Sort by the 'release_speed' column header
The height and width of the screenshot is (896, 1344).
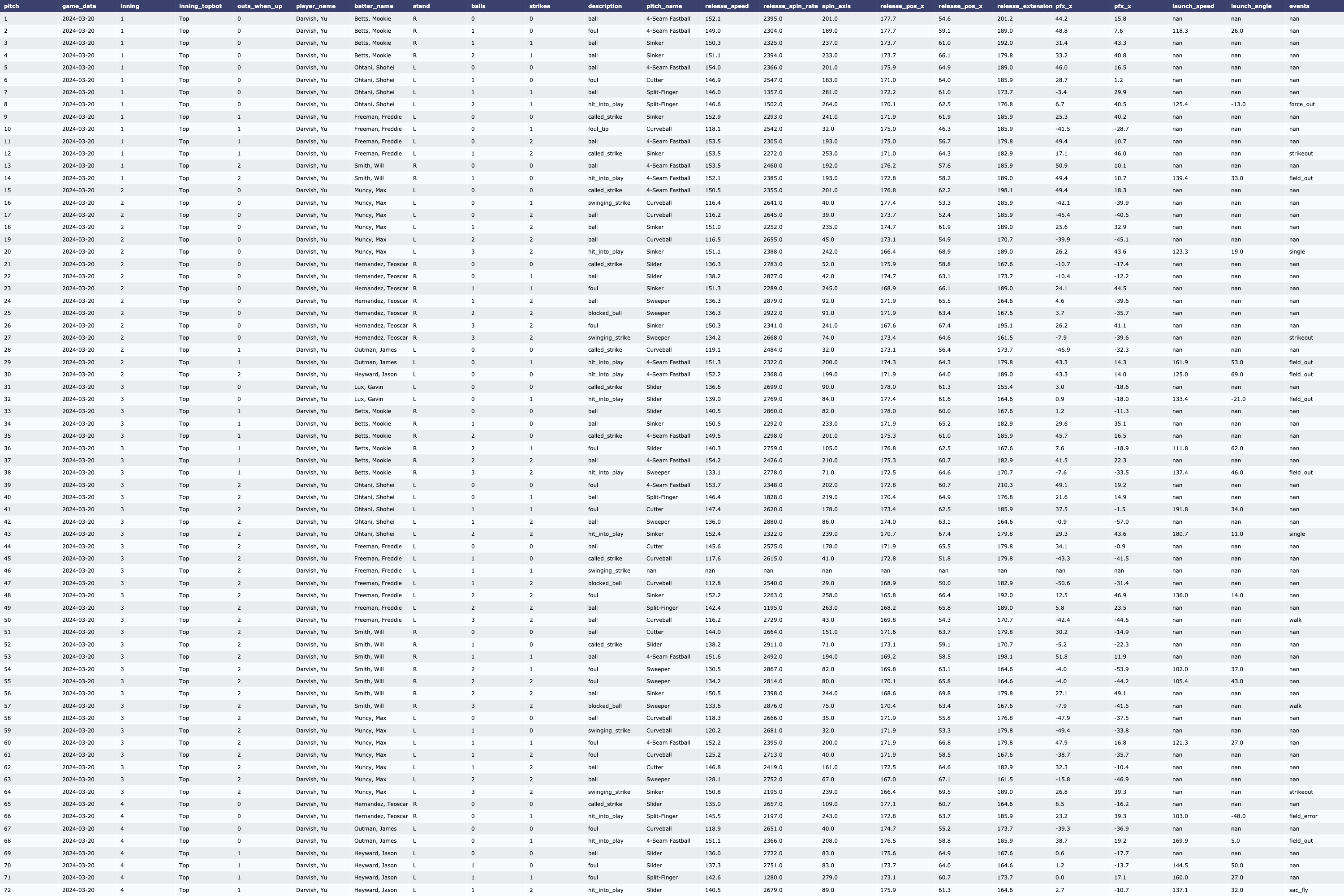(x=726, y=6)
